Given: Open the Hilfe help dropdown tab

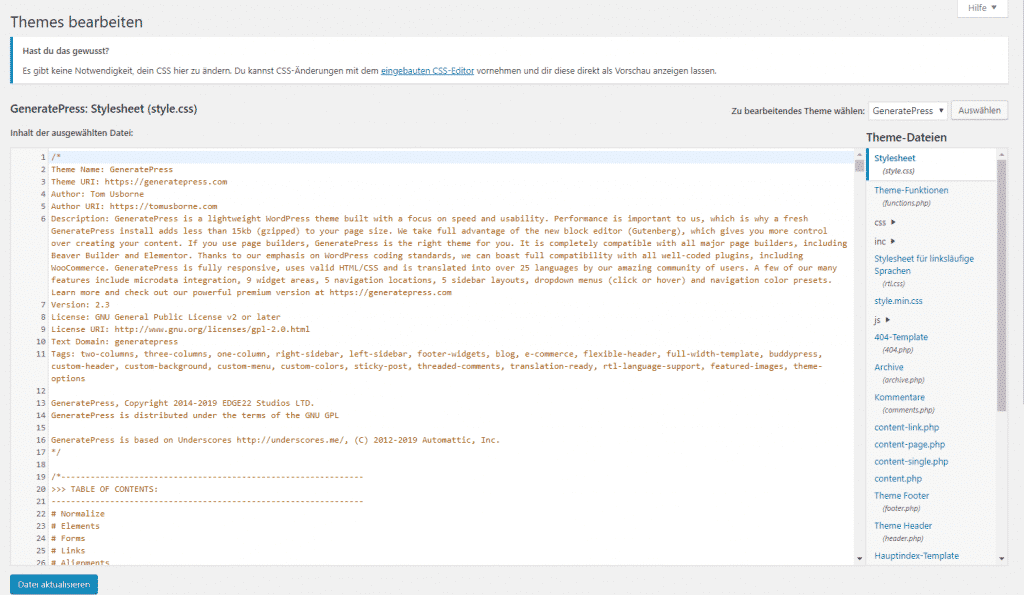Looking at the screenshot, I should tap(982, 8).
